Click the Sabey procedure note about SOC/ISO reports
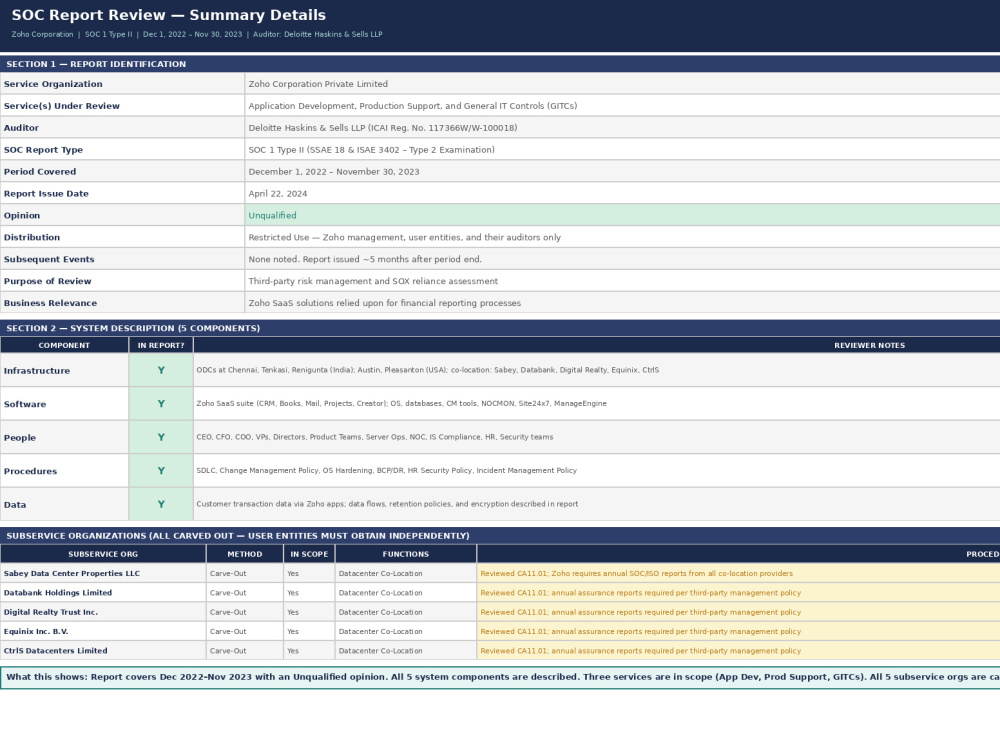The image size is (1000, 750). (x=739, y=573)
